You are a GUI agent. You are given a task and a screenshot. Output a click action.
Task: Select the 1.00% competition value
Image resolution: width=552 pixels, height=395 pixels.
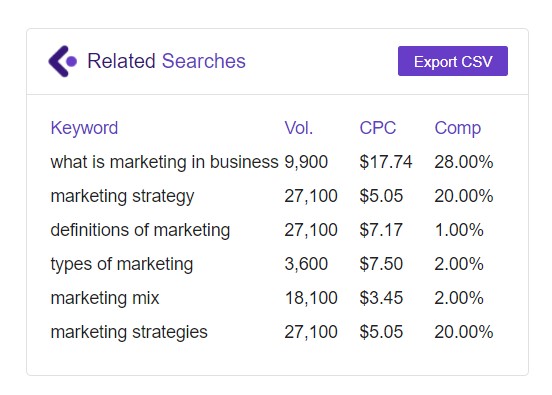pyautogui.click(x=459, y=230)
